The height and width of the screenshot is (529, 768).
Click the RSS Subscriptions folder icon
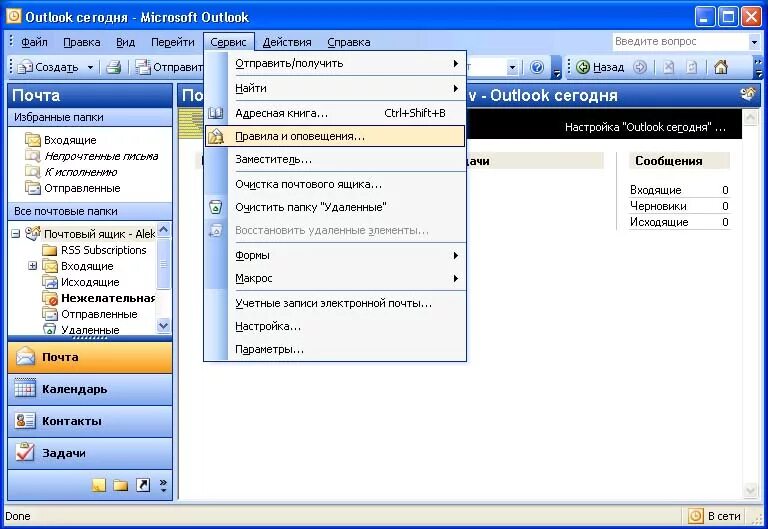(x=49, y=250)
